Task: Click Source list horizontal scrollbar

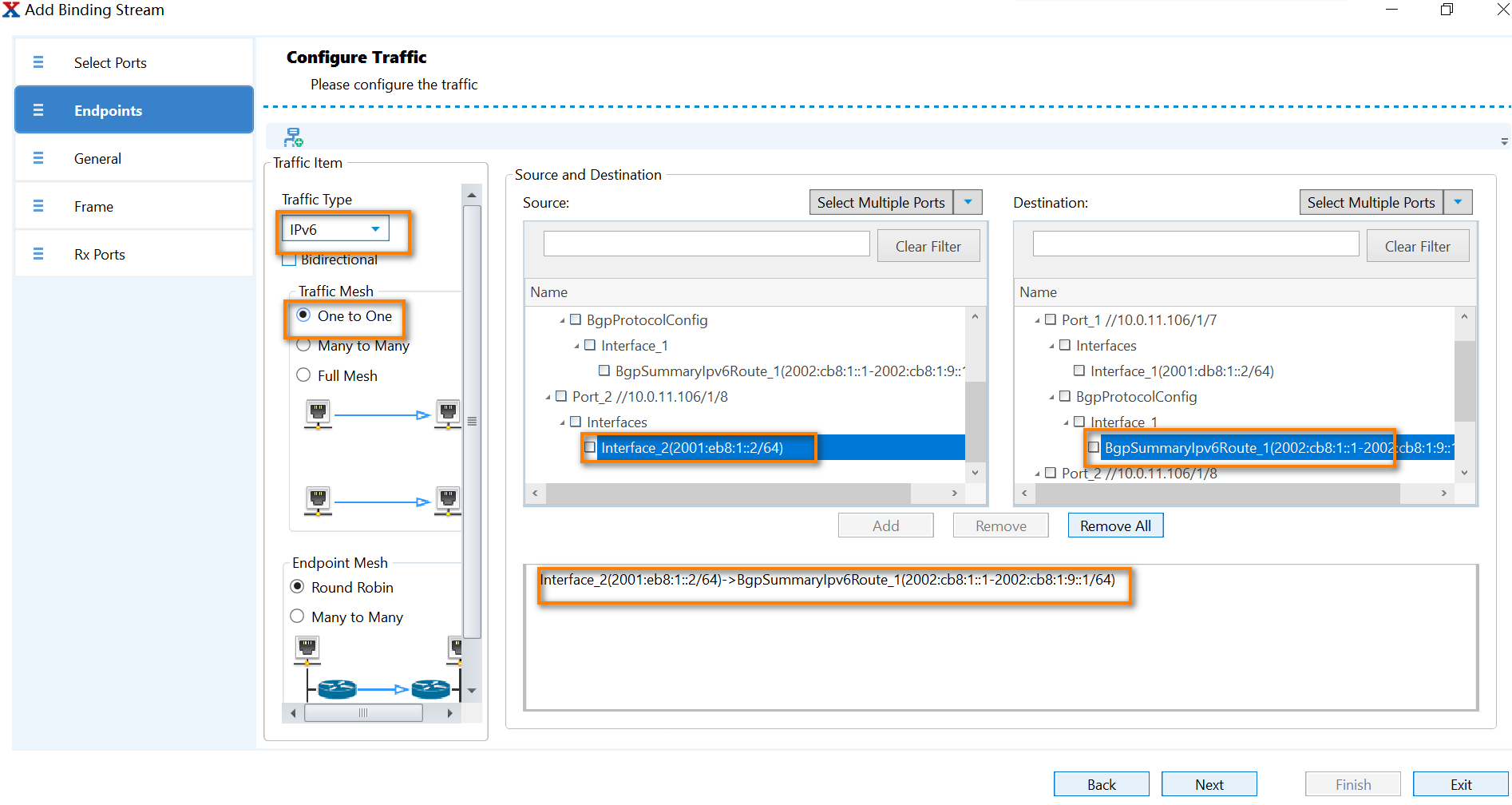Action: [x=728, y=494]
